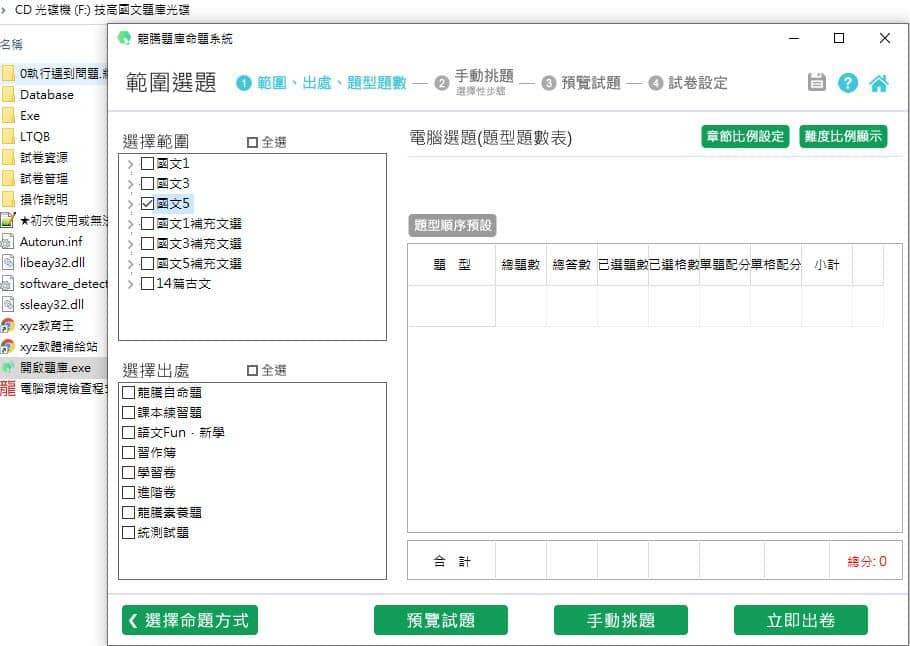Click Exe folder icon in Explorer window
Image resolution: width=910 pixels, height=646 pixels.
[8, 116]
